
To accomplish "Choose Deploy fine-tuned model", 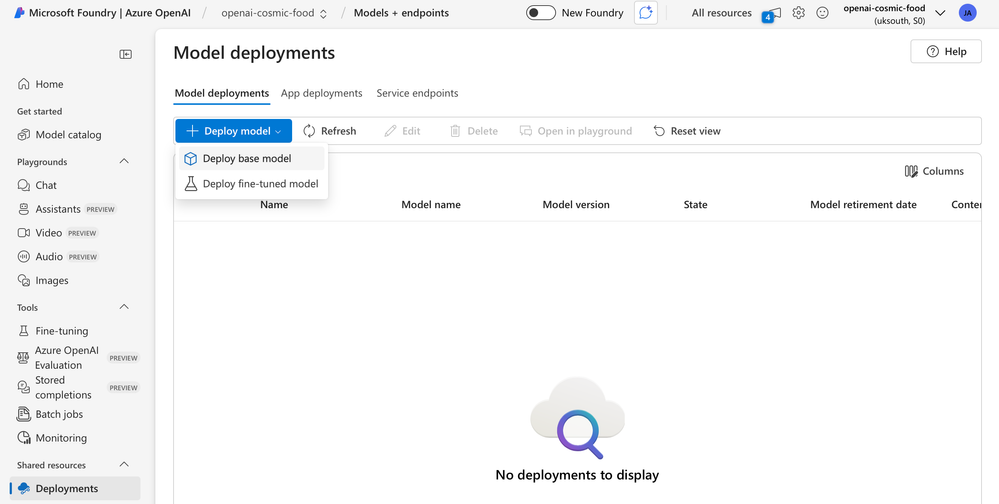I will (x=252, y=184).
